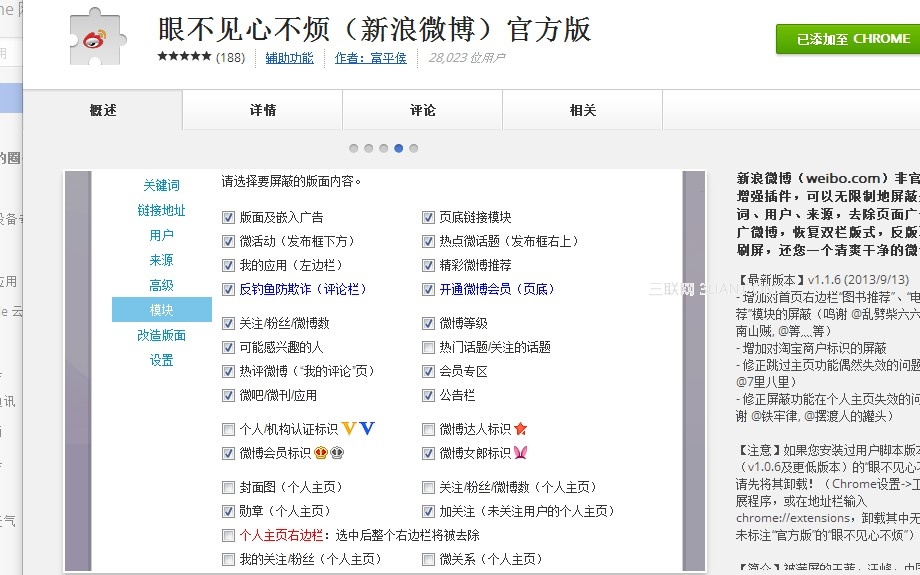Uncheck the 版面及嵌入广告 checkbox

pos(229,217)
